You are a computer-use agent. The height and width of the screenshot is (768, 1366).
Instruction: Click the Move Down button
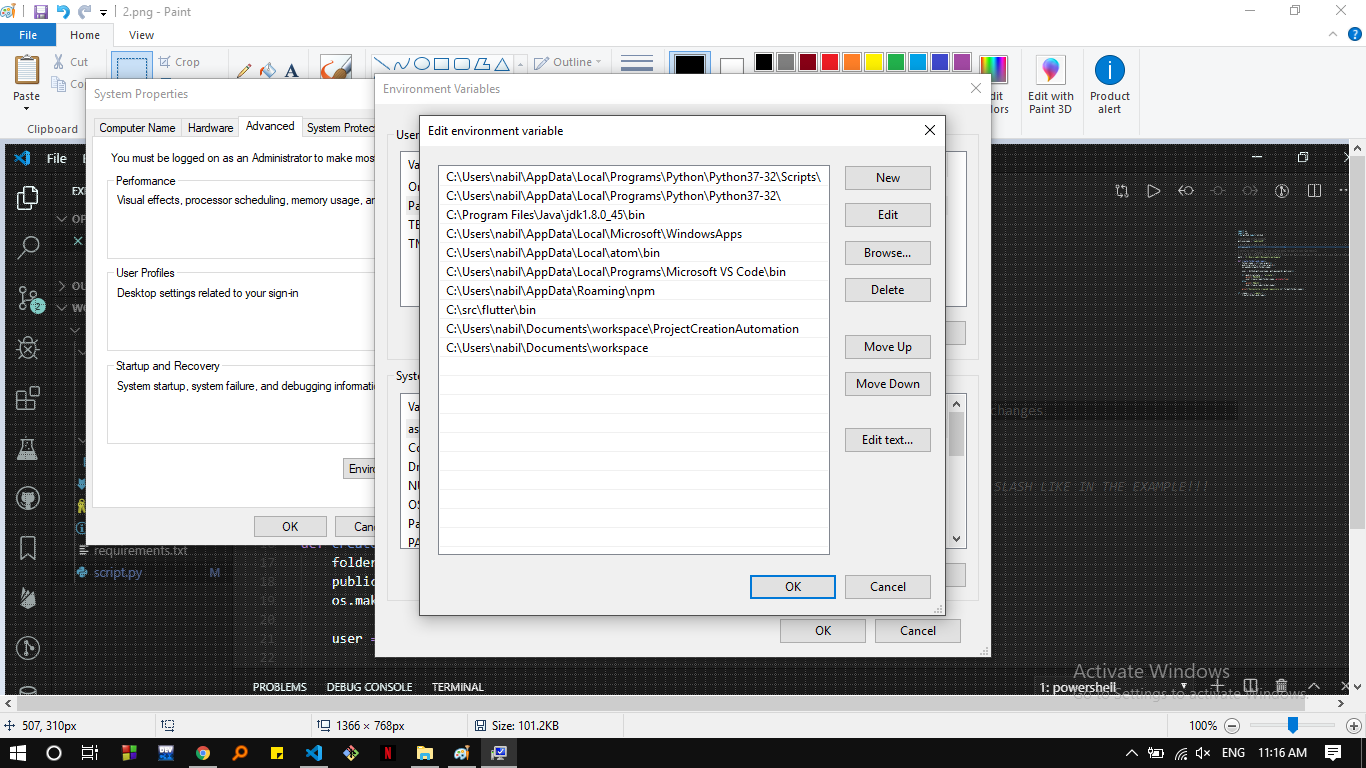[x=888, y=384]
